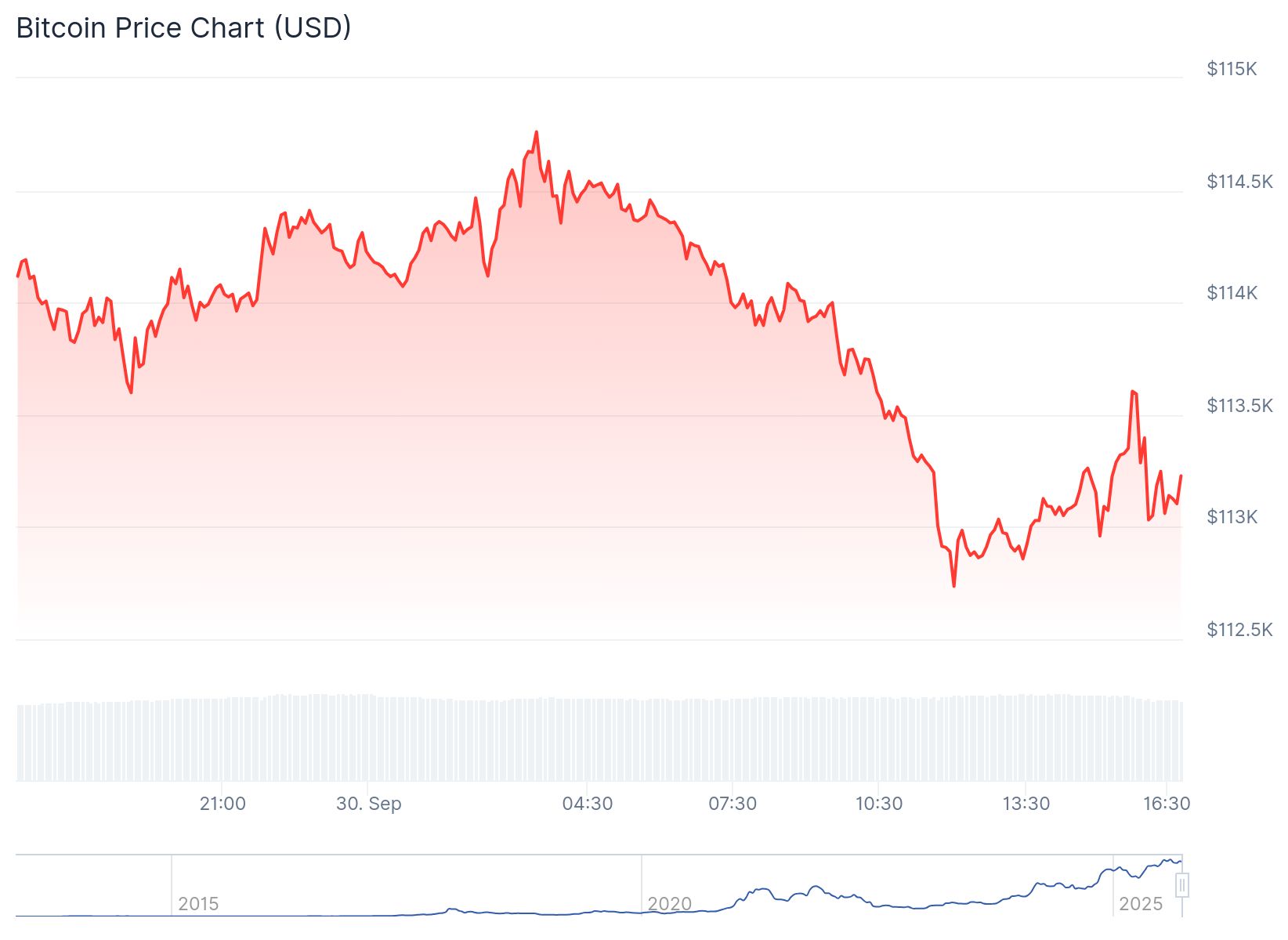Click the 2020 label in the navigator
Screen dimensions: 1288x940
pos(669,904)
